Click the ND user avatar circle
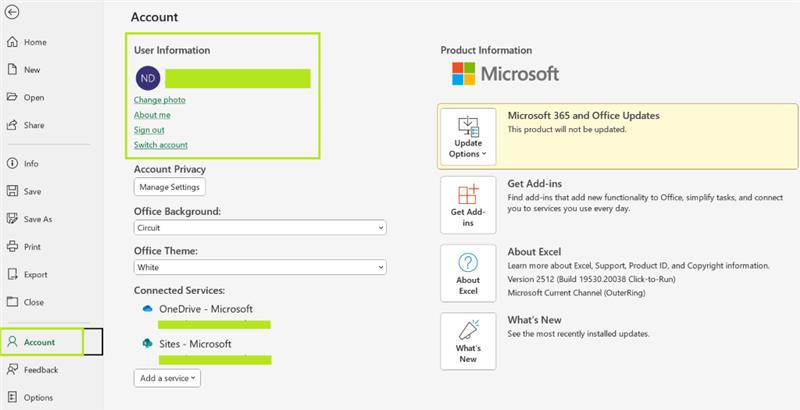800x410 pixels. pos(148,78)
